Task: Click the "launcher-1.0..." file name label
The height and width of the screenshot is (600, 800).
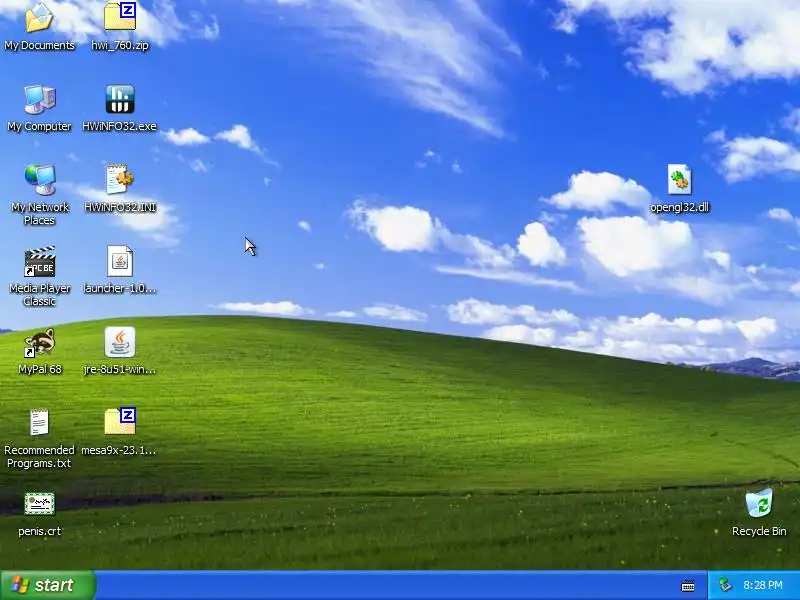Action: [120, 288]
